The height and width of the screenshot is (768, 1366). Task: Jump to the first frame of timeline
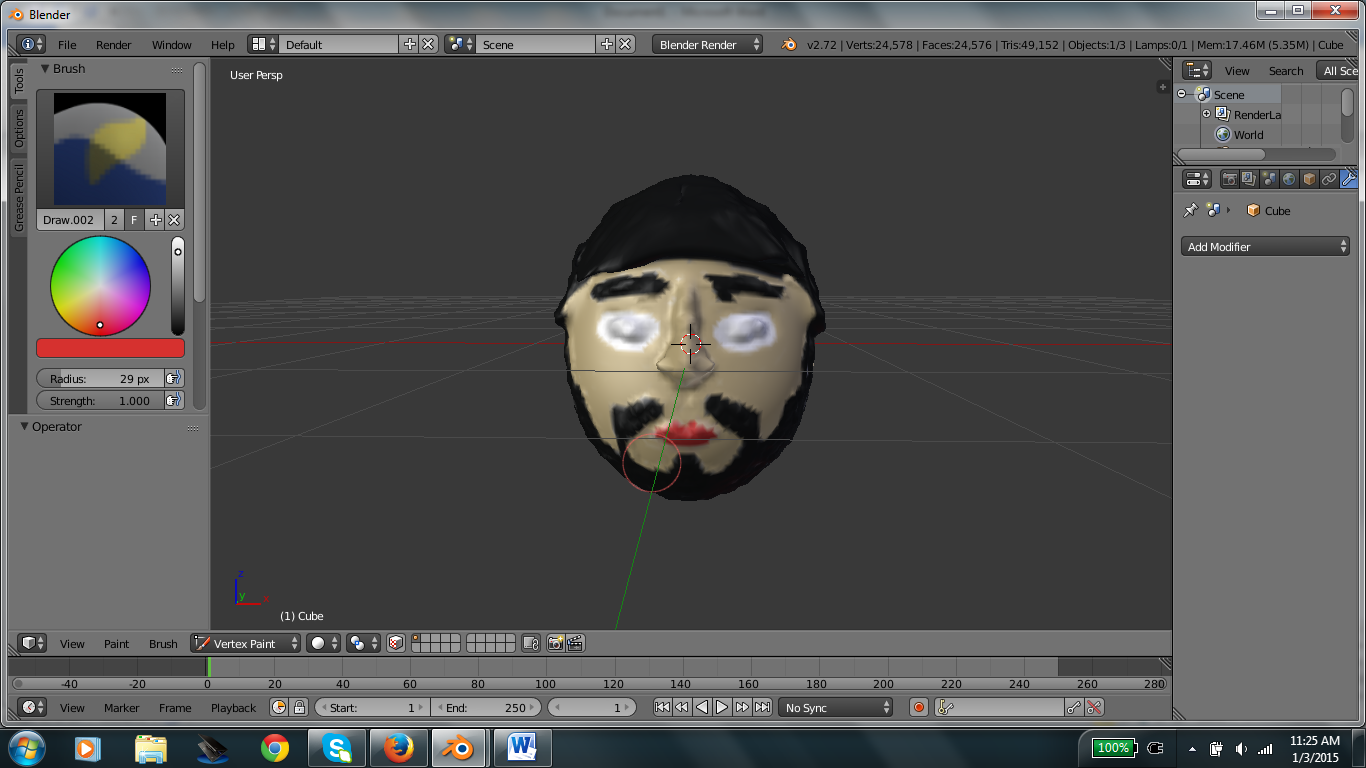pyautogui.click(x=662, y=707)
